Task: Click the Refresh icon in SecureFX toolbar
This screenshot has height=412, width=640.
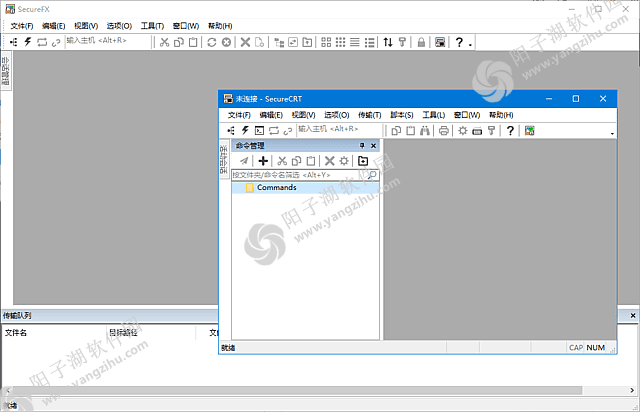Action: (211, 42)
